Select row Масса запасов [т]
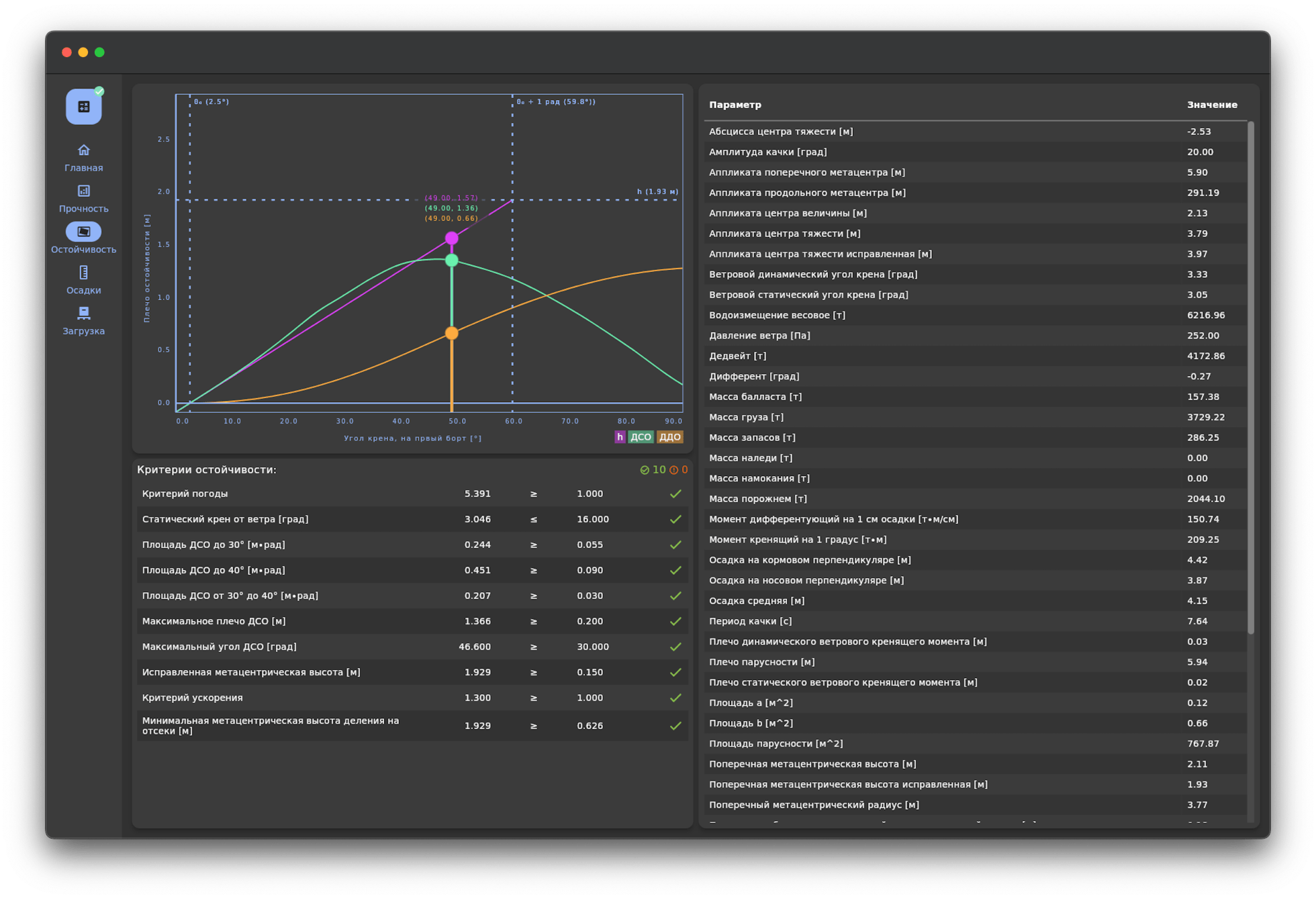The width and height of the screenshot is (1316, 899). click(x=975, y=438)
